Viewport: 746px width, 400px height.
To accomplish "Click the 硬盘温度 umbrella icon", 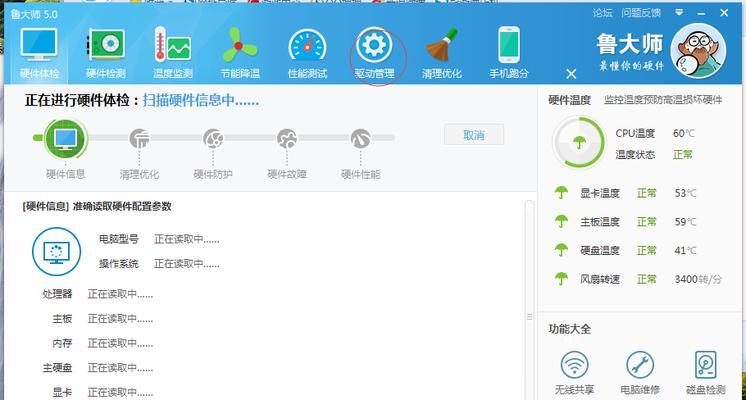I will (x=561, y=250).
